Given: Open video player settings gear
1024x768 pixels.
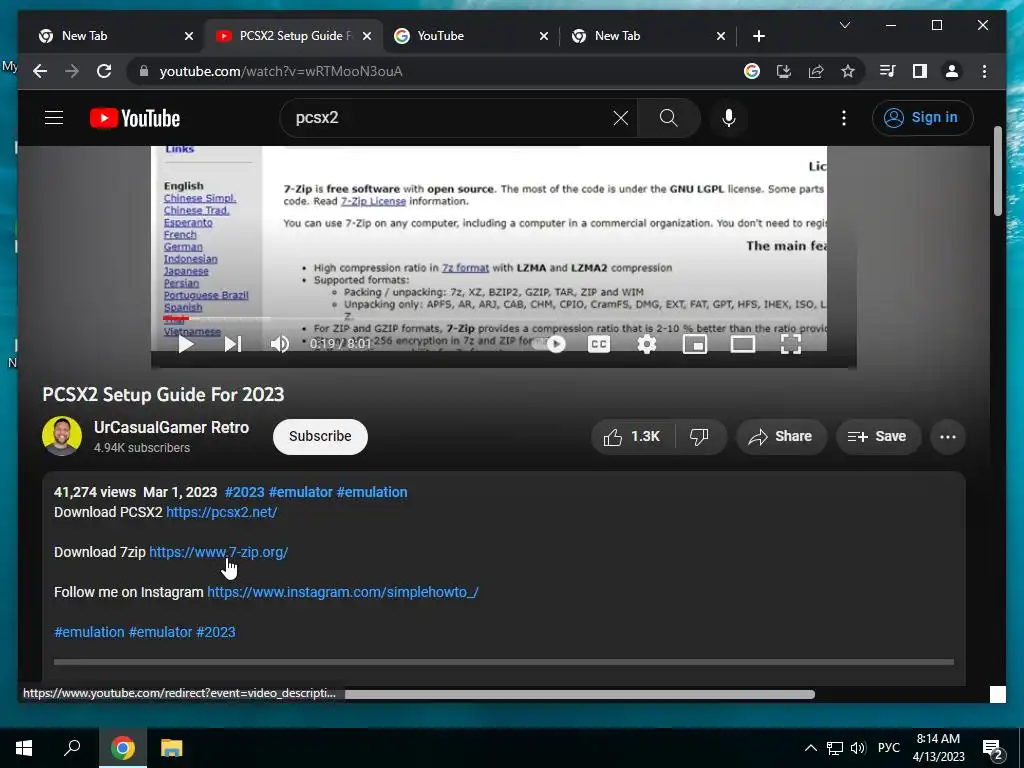Looking at the screenshot, I should coord(647,344).
